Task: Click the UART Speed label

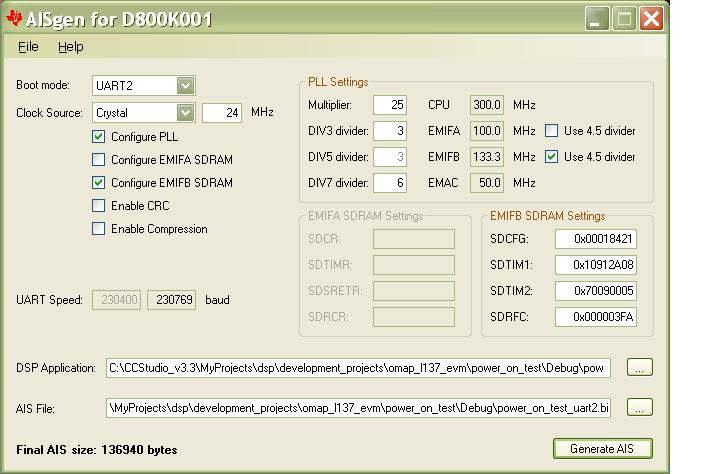Action: 49,300
